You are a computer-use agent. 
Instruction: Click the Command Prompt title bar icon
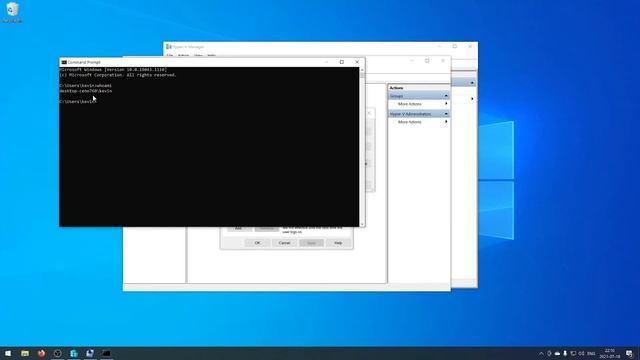[64, 62]
